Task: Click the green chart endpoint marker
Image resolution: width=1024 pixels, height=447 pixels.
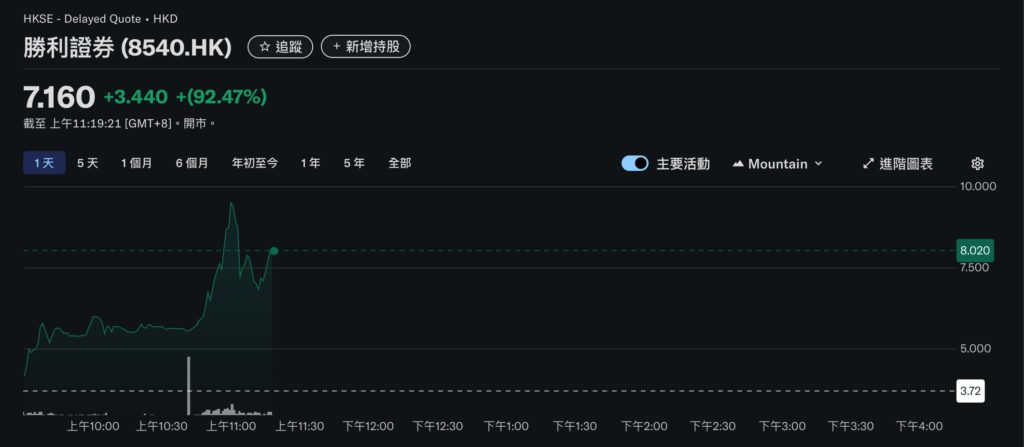Action: tap(273, 250)
